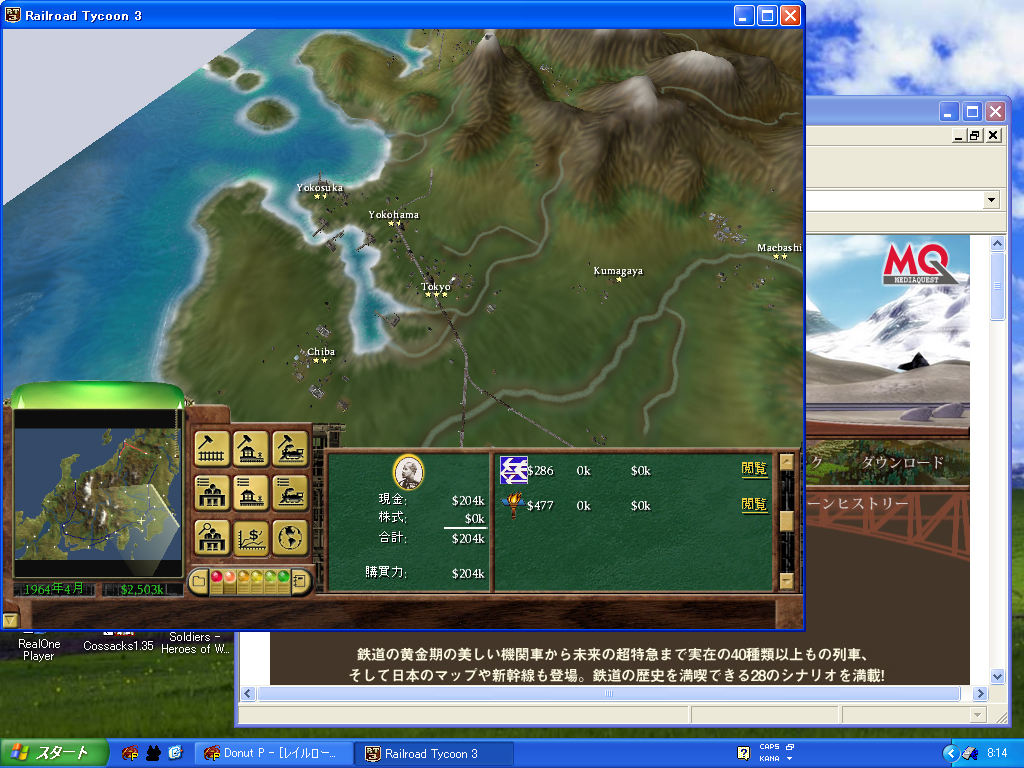Click the MQ MediaQuest logo in browser

(919, 264)
